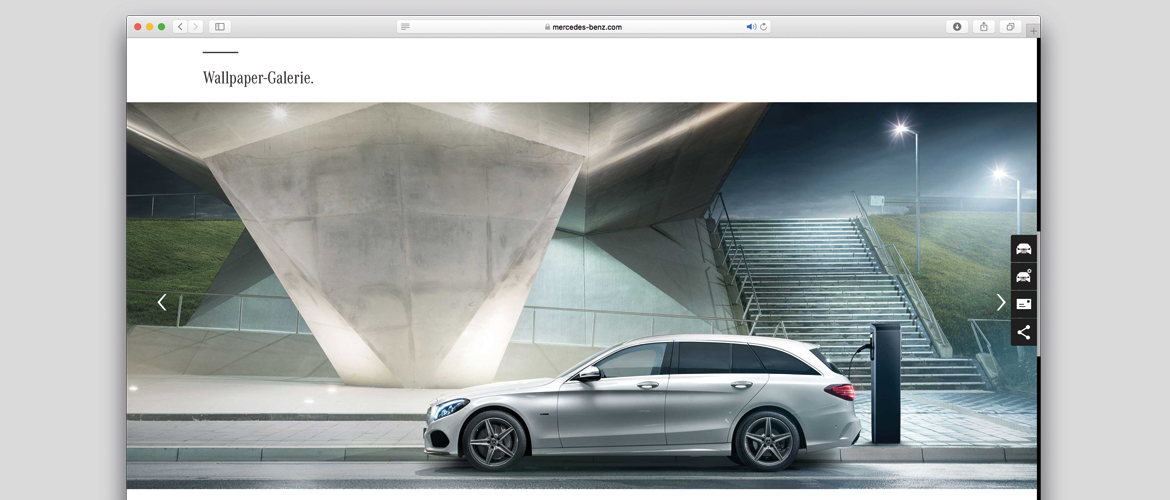Click the contact card icon in side panel

click(x=1024, y=304)
